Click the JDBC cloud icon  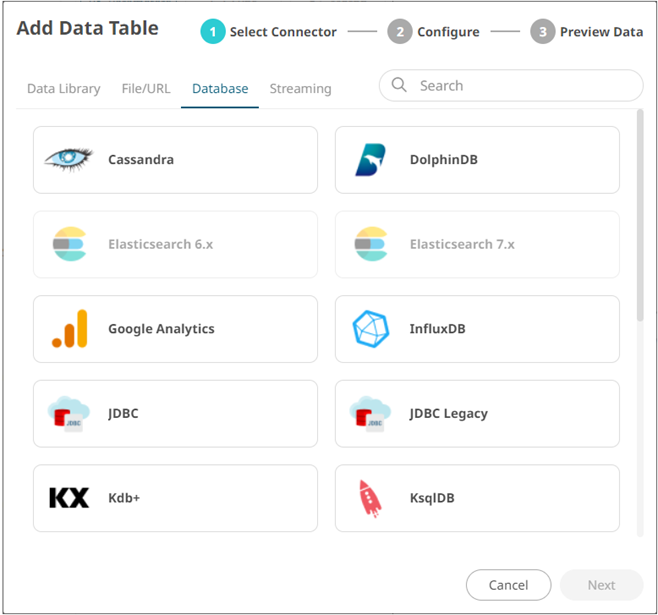[69, 413]
